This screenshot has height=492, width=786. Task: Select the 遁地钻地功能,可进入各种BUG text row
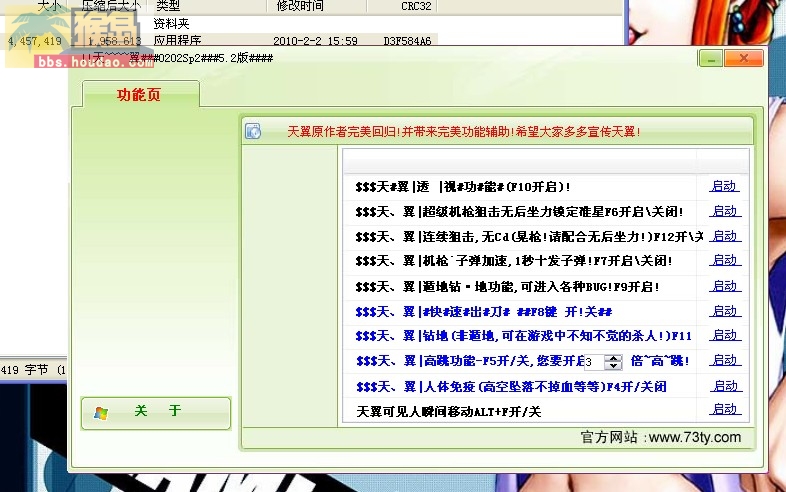[507, 286]
